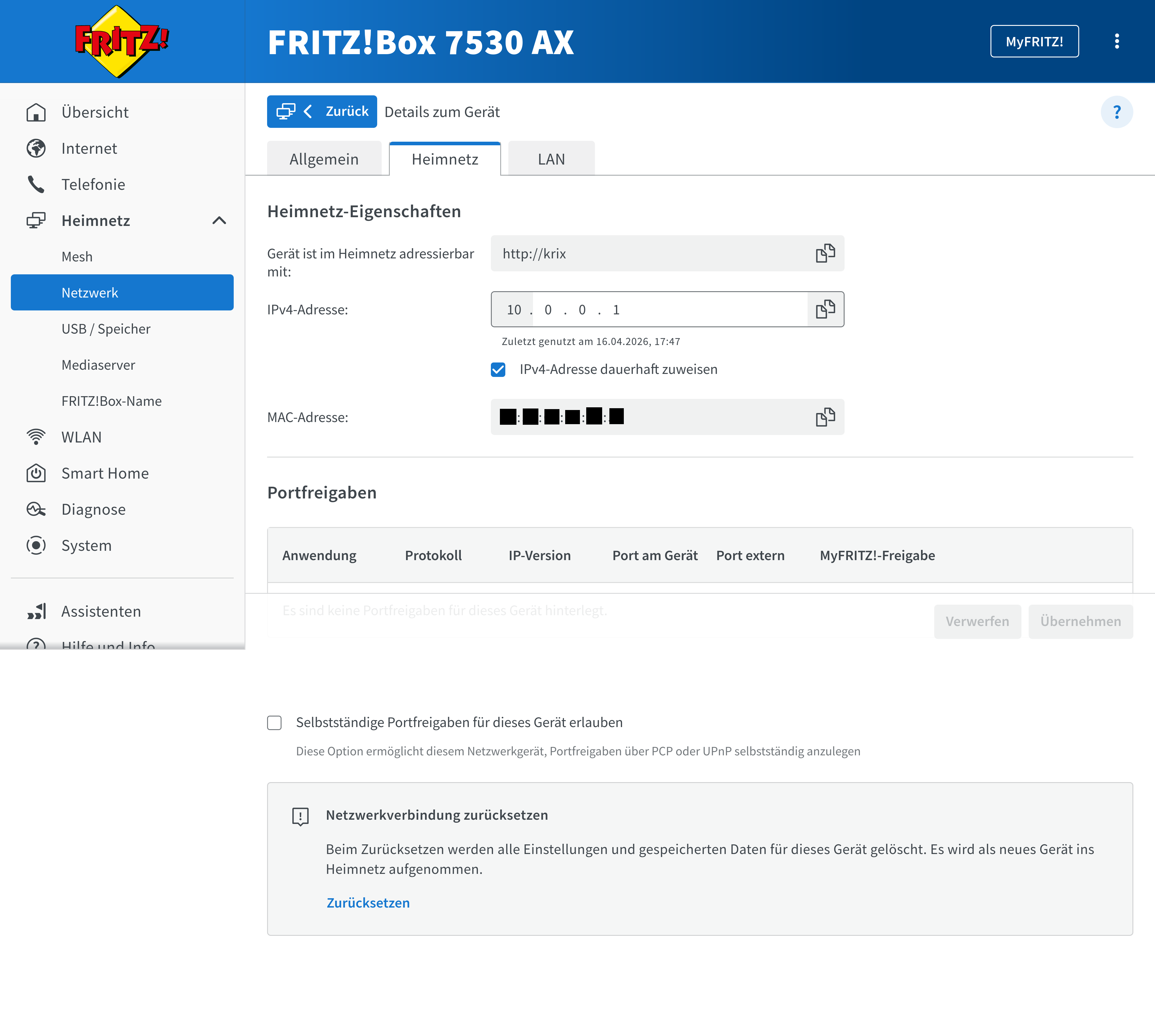The height and width of the screenshot is (1036, 1155).
Task: Switch to the LAN tab
Action: (551, 159)
